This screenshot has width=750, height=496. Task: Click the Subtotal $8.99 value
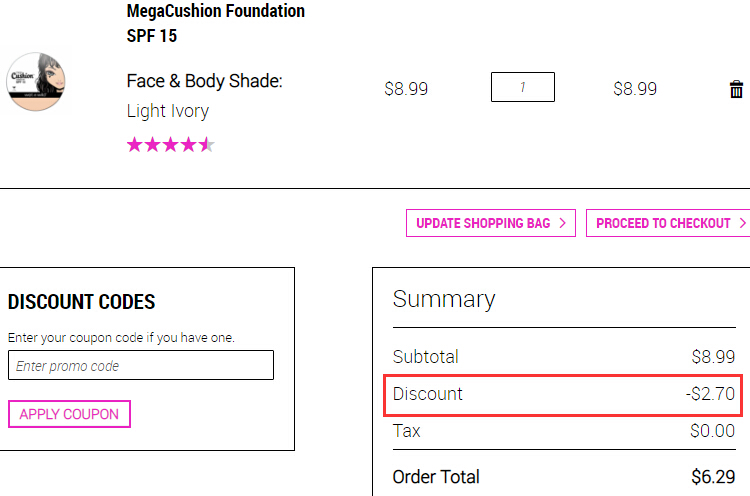pyautogui.click(x=713, y=357)
